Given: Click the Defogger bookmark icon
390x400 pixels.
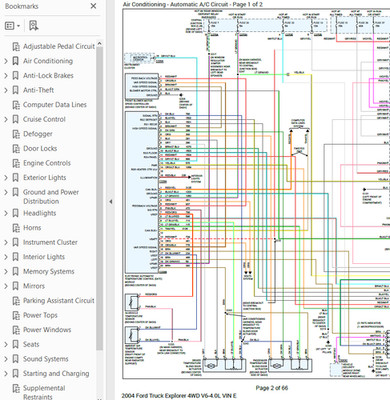Looking at the screenshot, I should click(16, 134).
